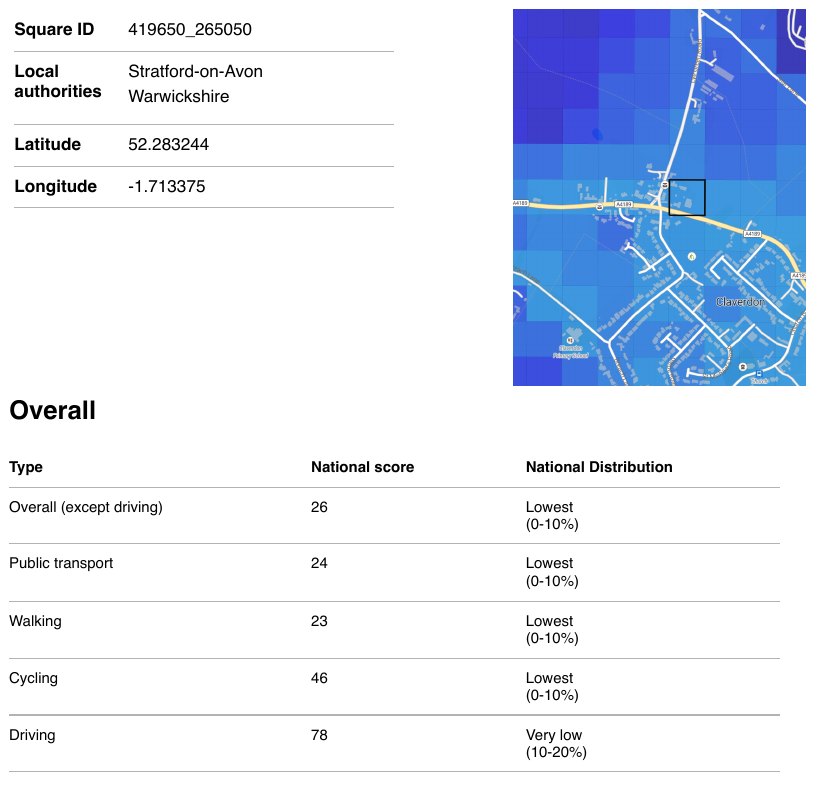Click the longitude value -1.713375
This screenshot has height=790, width=820.
[167, 186]
